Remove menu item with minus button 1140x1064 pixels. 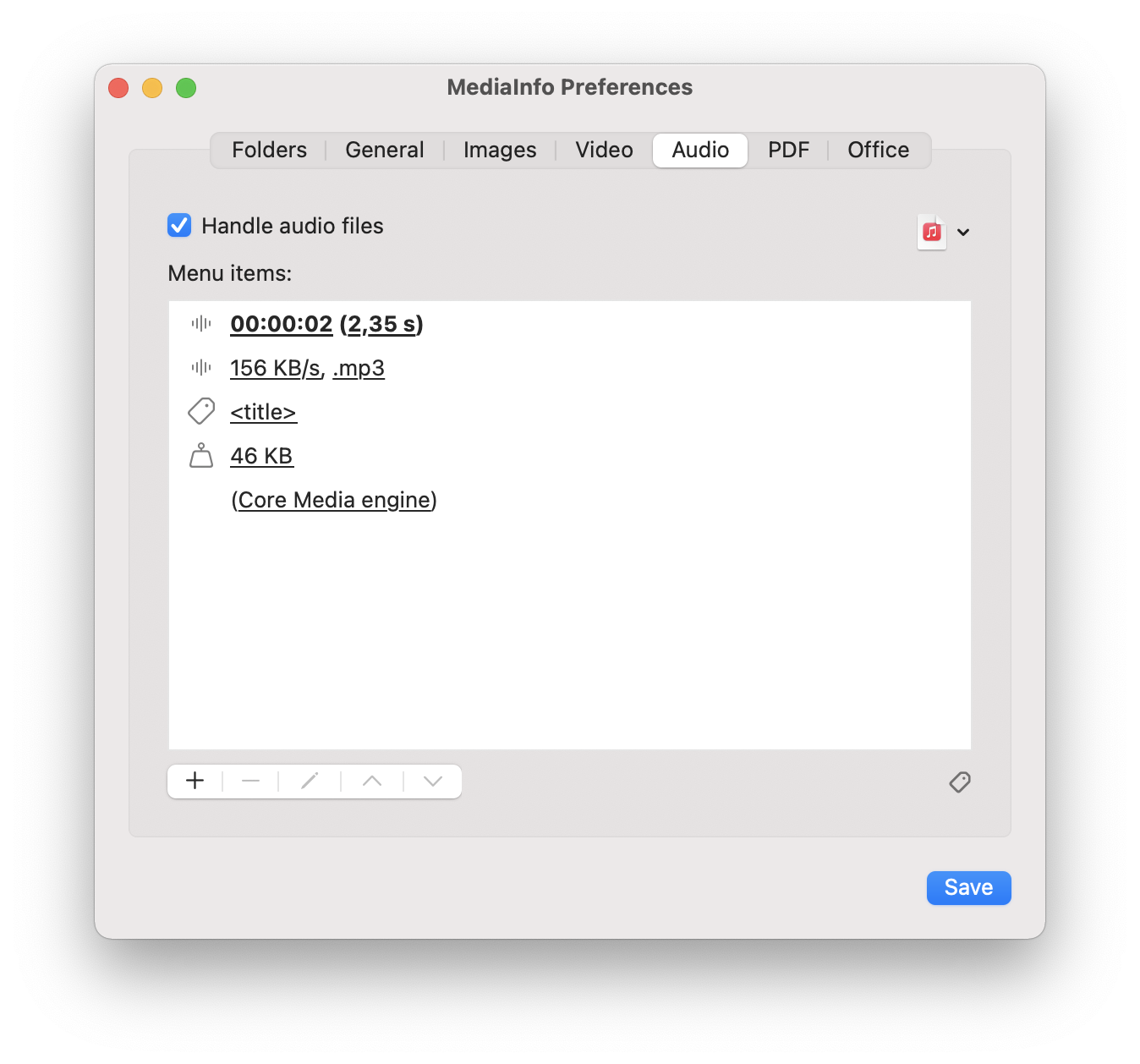(250, 781)
